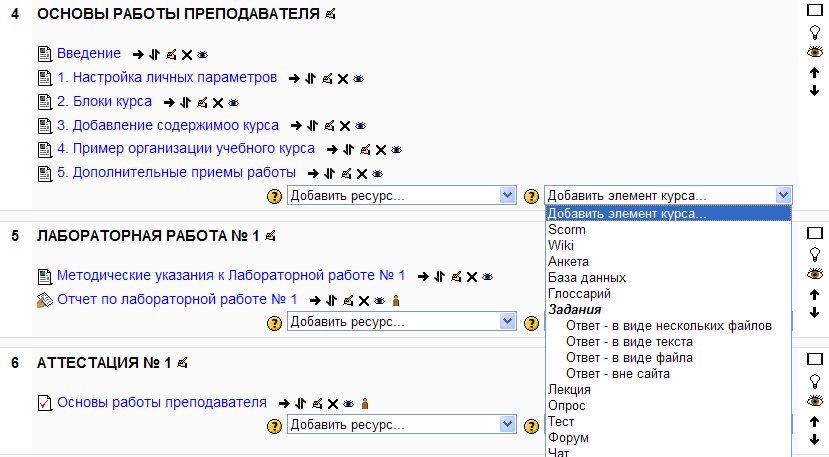Edit section 6 title АТТЕСТАЦИЯ № 1
The image size is (829, 457).
182,363
